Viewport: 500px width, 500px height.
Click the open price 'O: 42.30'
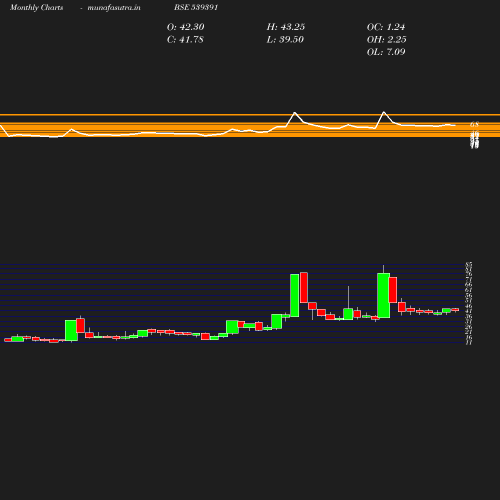tap(185, 27)
